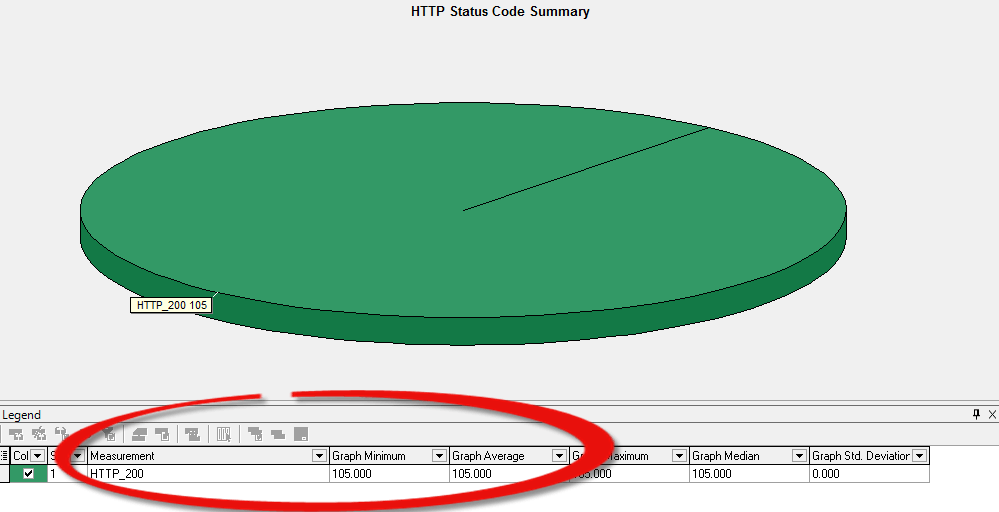Pin the Legend panel with the pushpin icon

pos(977,414)
